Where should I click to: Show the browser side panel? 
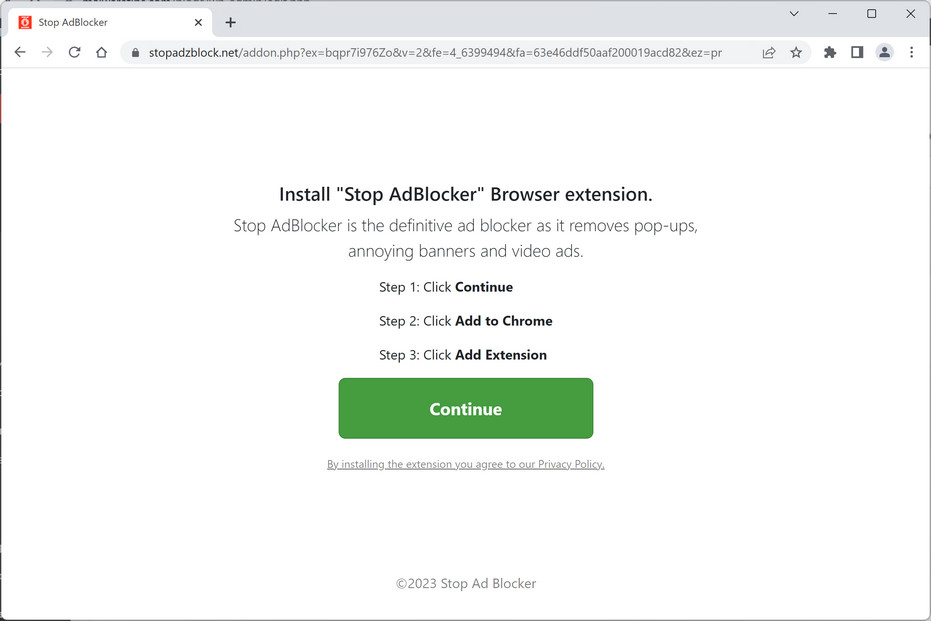[857, 53]
